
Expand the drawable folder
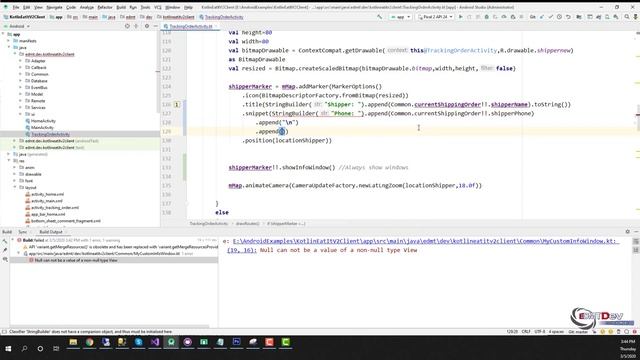coord(15,174)
